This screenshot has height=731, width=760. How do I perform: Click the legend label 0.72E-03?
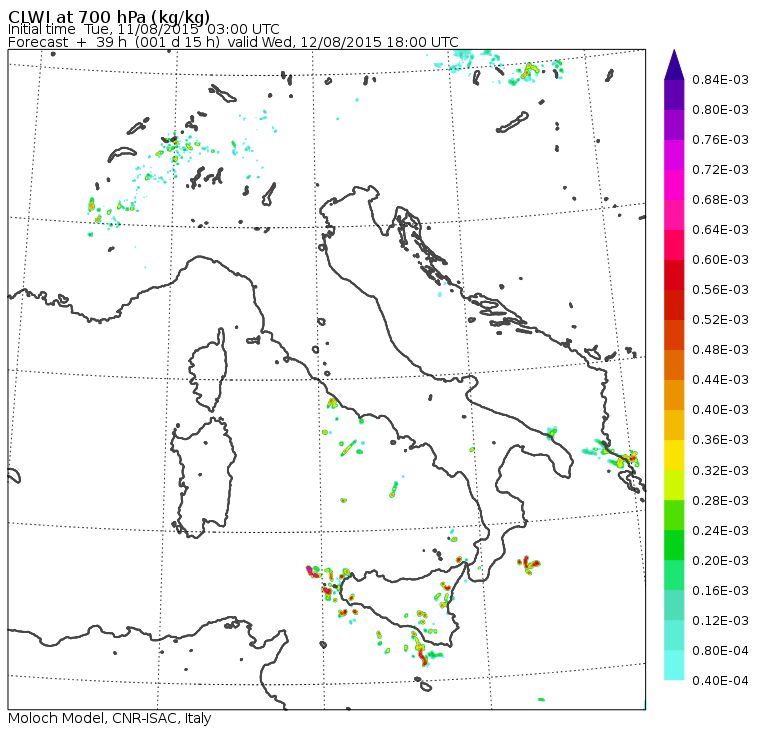point(720,170)
